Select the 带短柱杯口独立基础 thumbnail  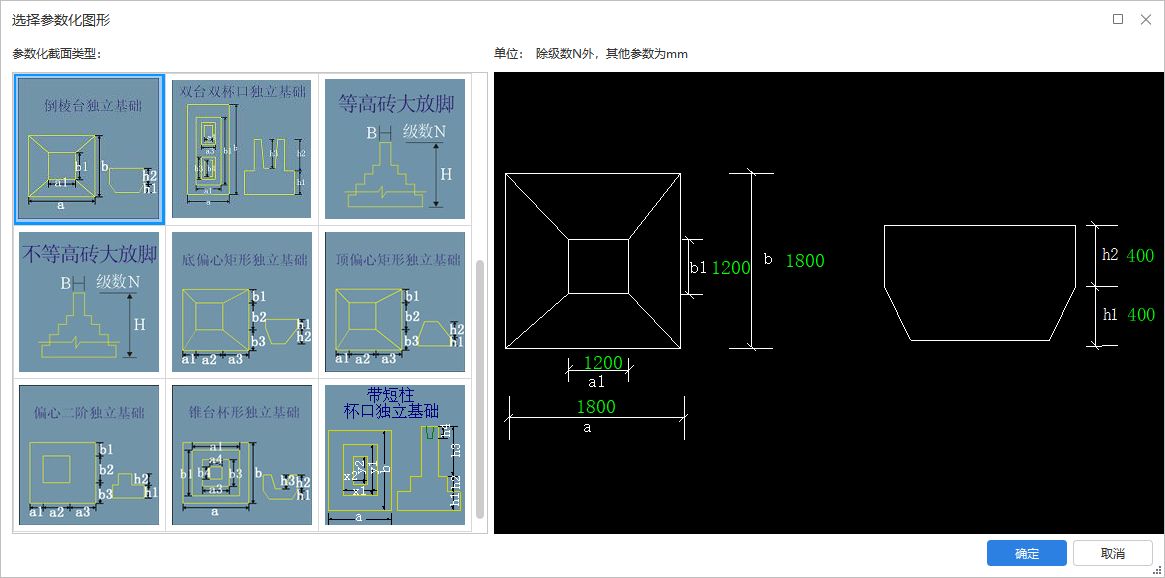[395, 455]
